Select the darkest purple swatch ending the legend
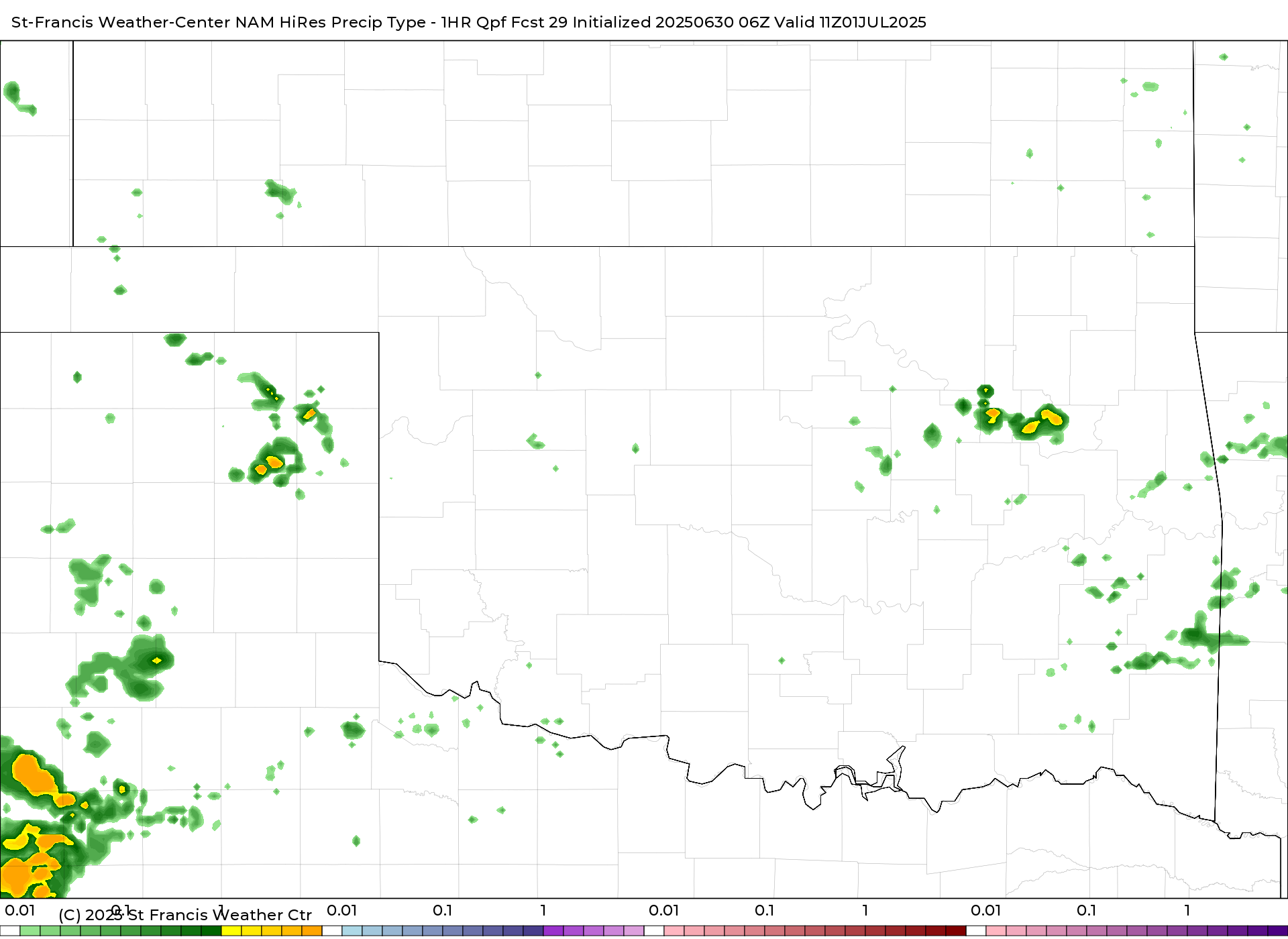 point(1278,931)
